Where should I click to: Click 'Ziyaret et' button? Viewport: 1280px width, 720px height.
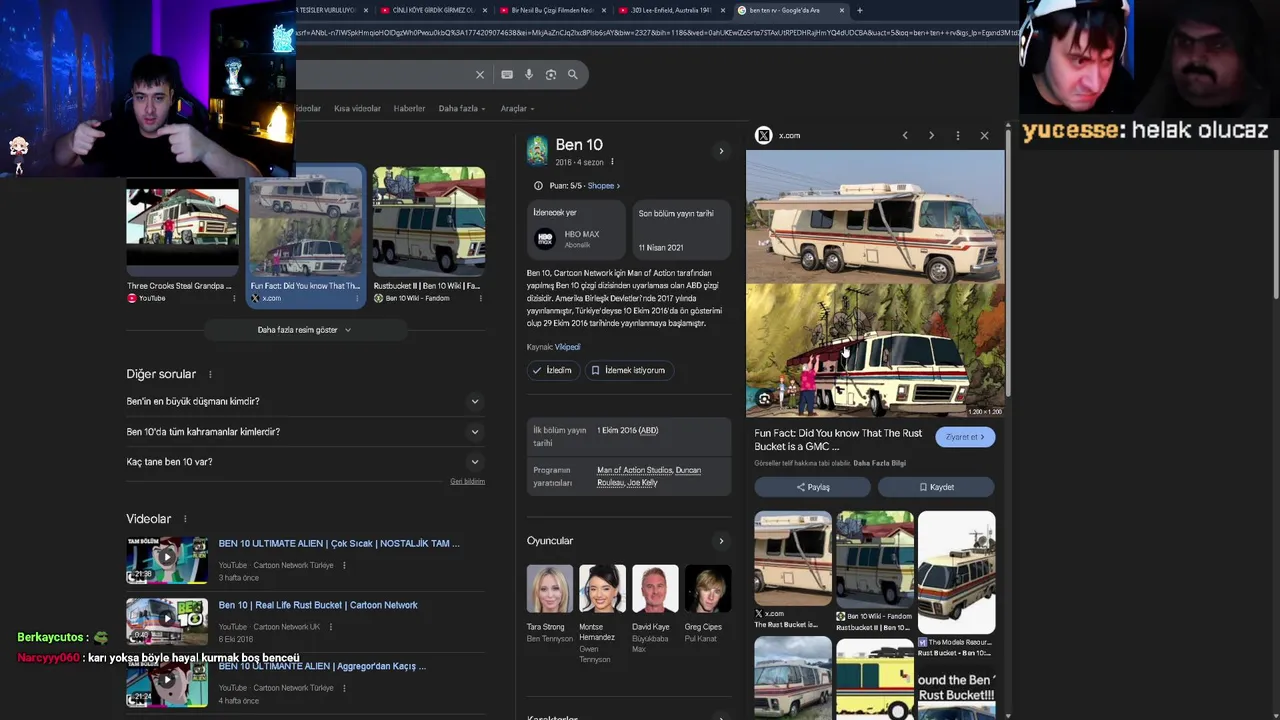pos(965,437)
